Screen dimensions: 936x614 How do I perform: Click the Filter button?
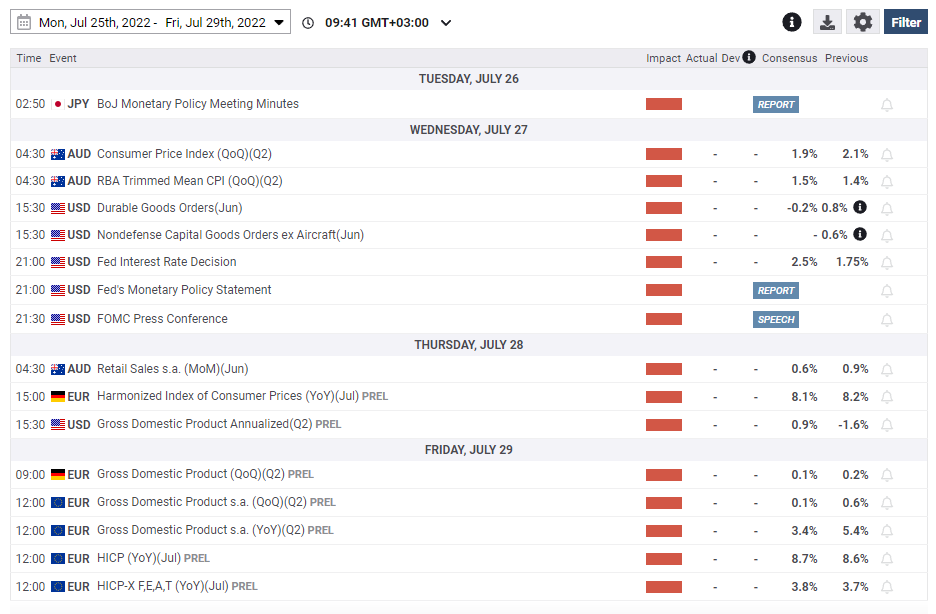point(906,23)
